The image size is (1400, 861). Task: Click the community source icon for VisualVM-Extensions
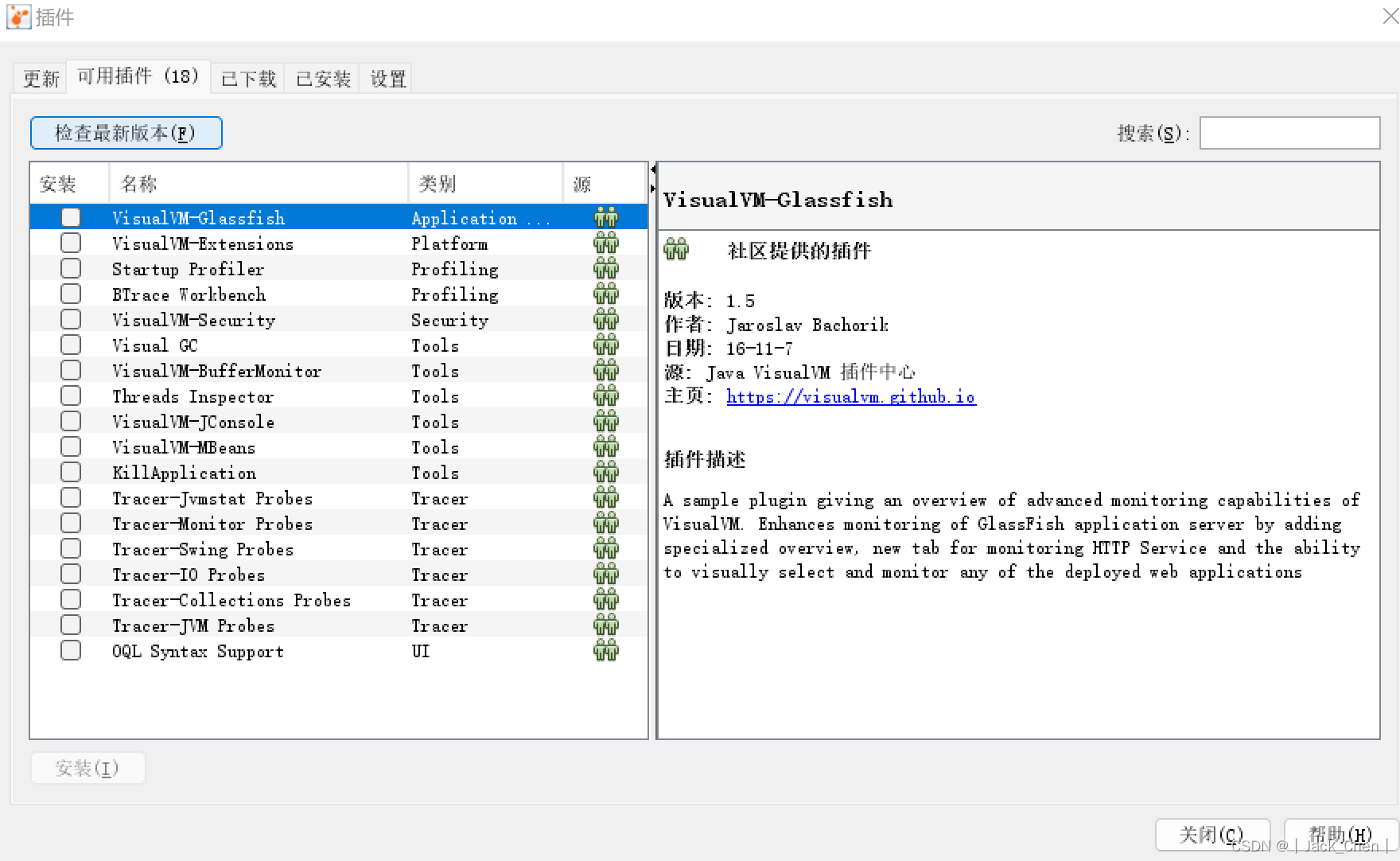605,243
